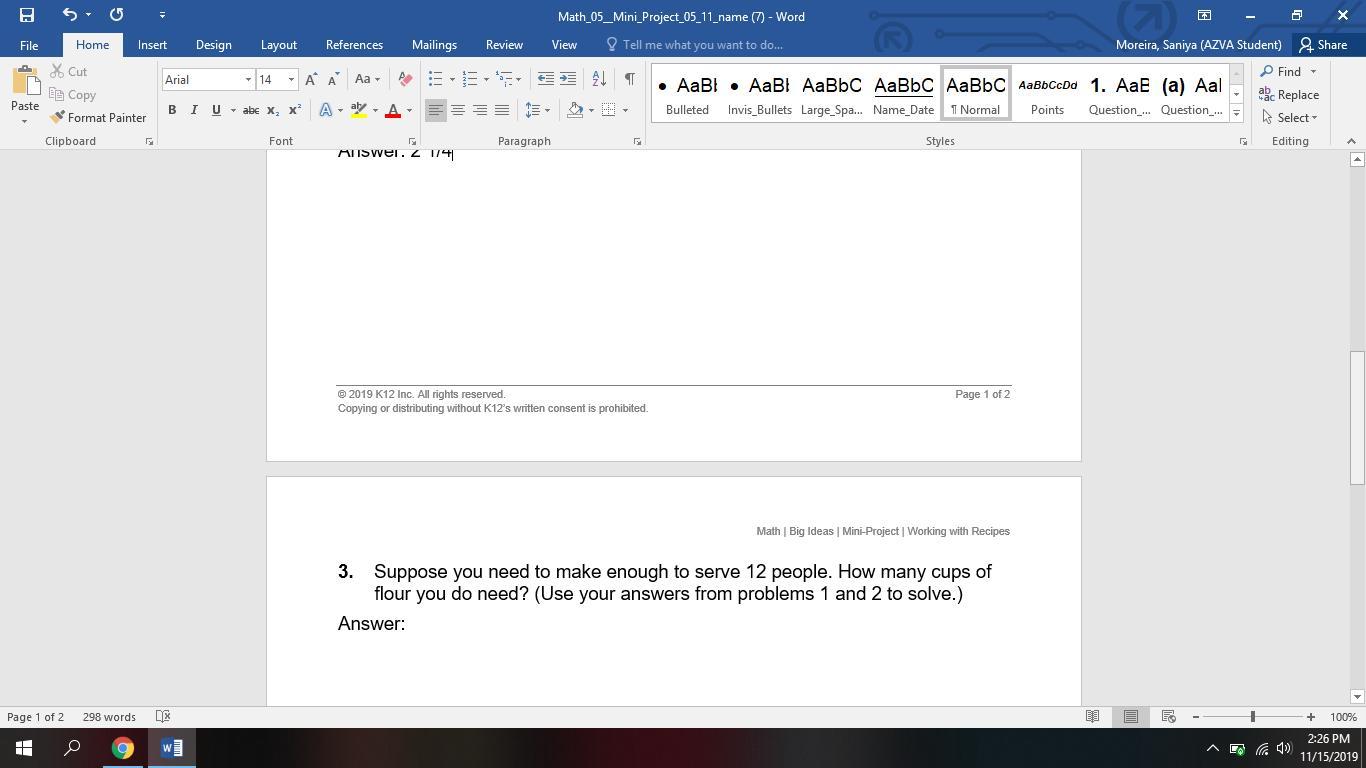Toggle Center paragraph alignment
This screenshot has width=1366, height=768.
(458, 110)
